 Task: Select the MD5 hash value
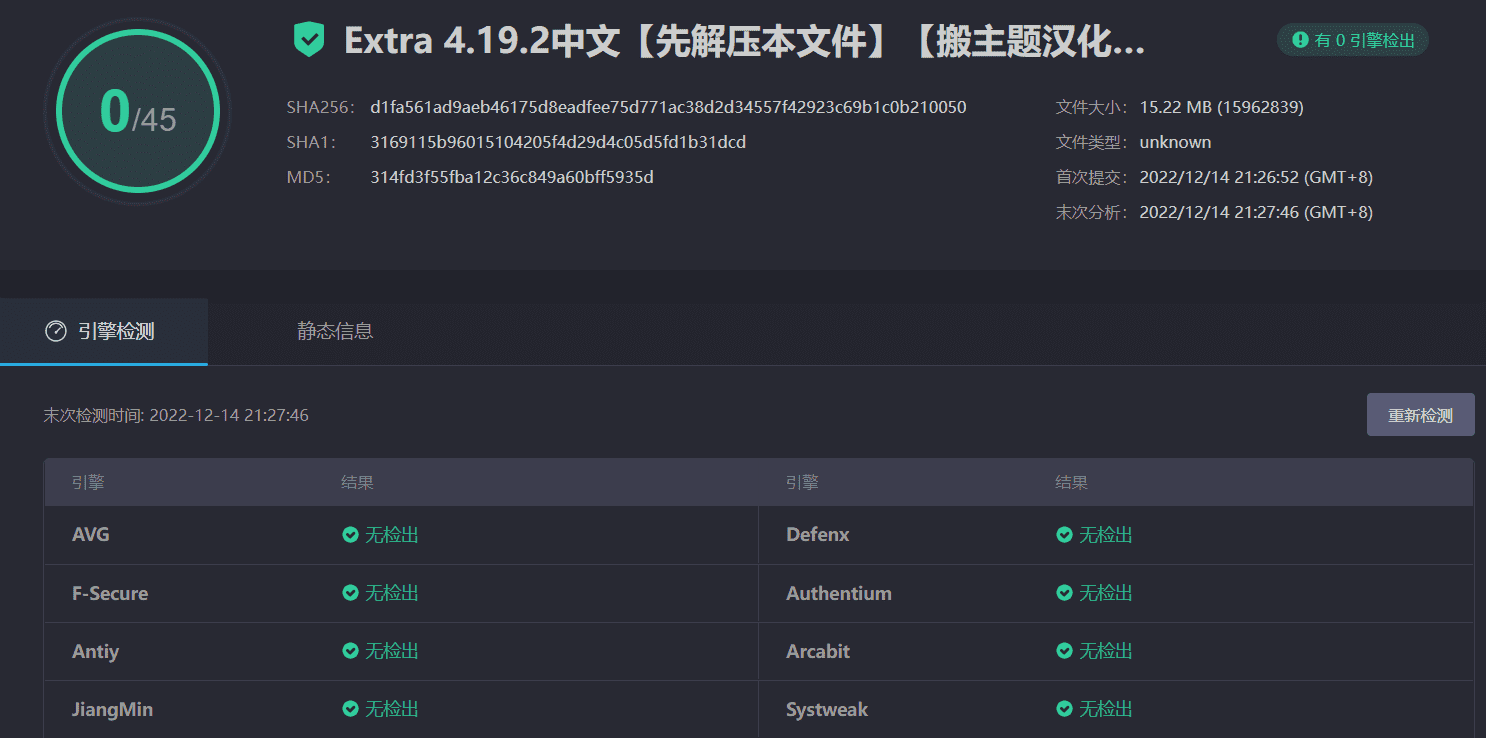[x=512, y=177]
